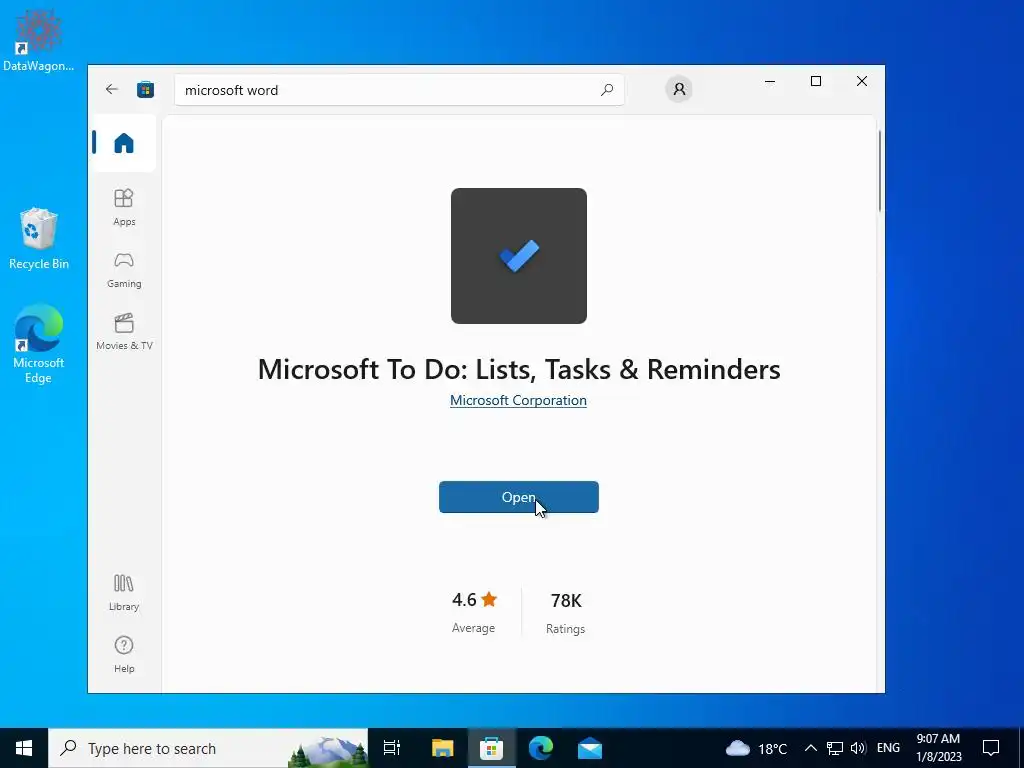Select the Recycle Bin desktop icon
This screenshot has width=1024, height=768.
39,238
